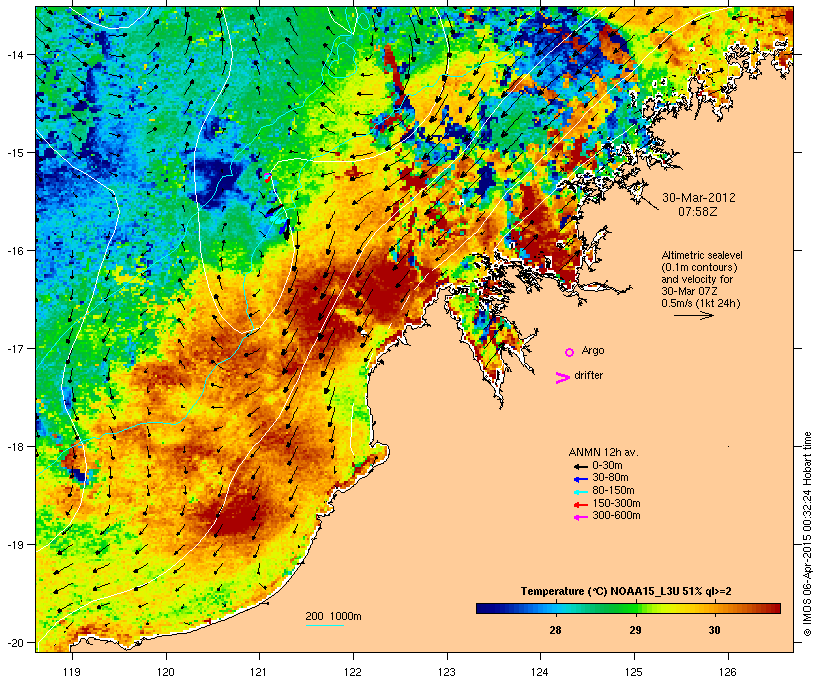Screen dimensions: 820x680
Task: Click the latitude label -14
Action: tap(14, 55)
